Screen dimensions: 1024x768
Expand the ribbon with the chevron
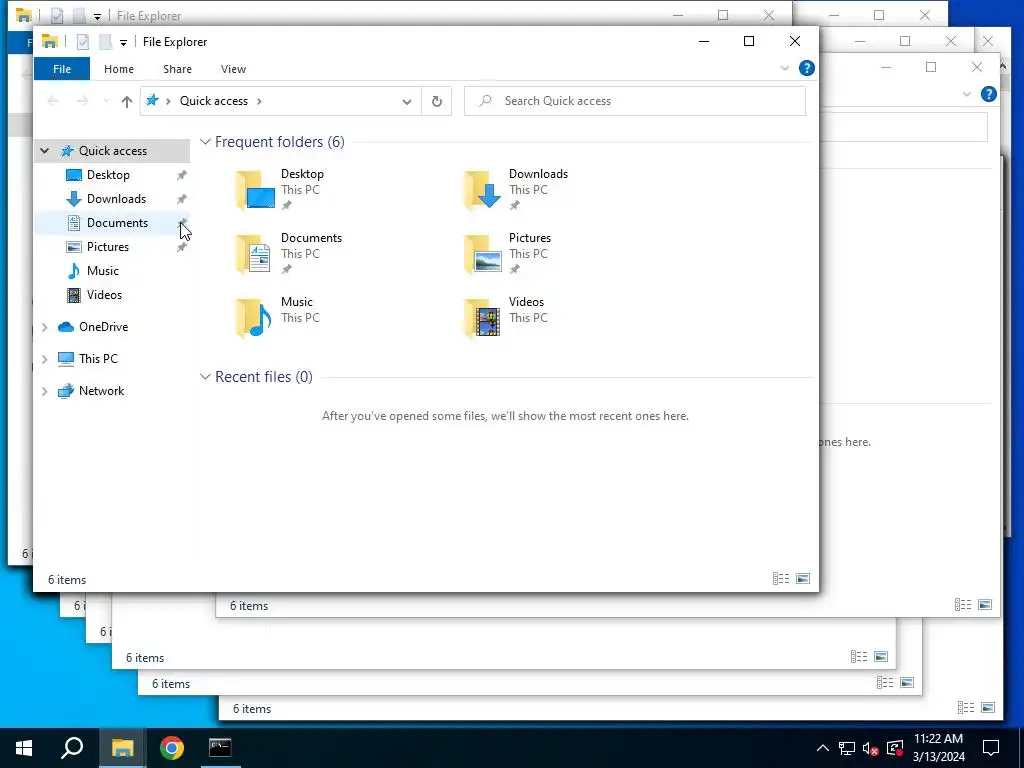point(784,68)
